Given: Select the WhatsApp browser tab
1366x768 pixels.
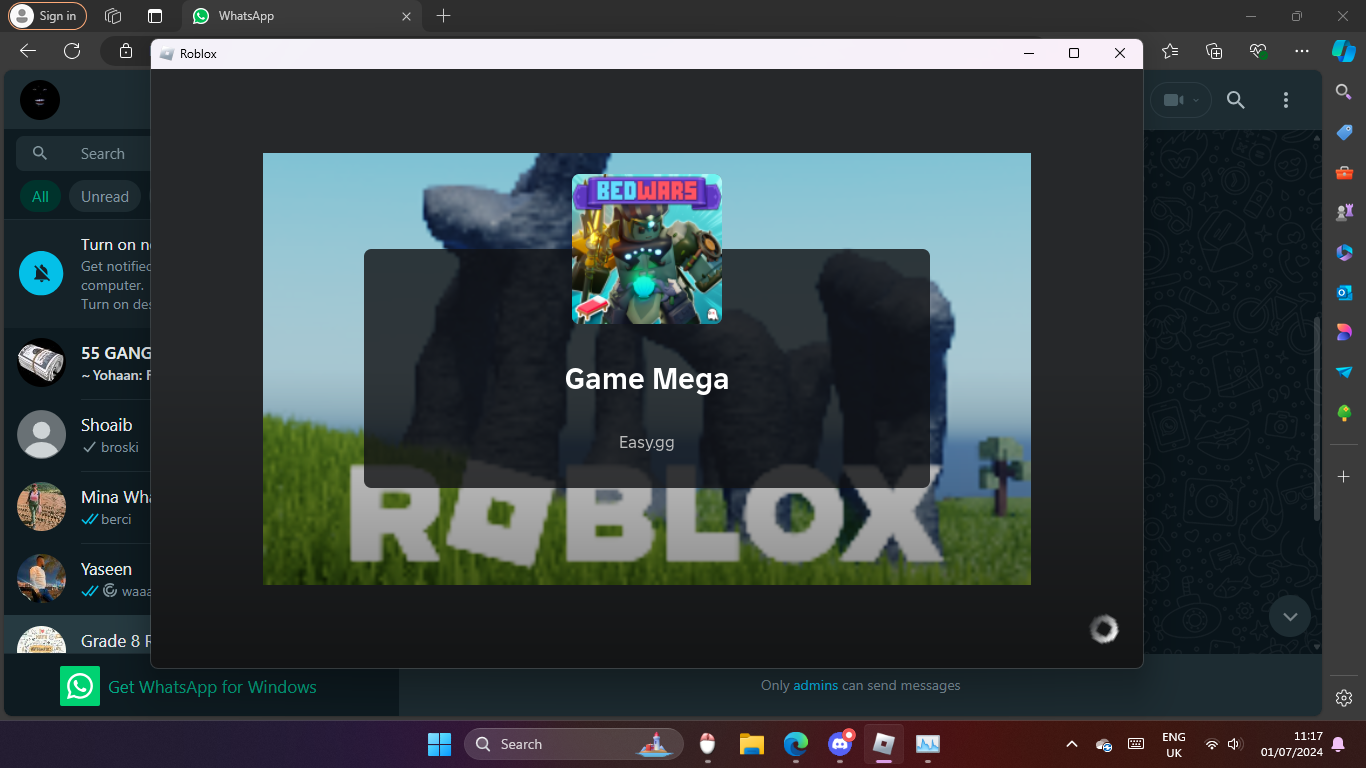Looking at the screenshot, I should 302,16.
